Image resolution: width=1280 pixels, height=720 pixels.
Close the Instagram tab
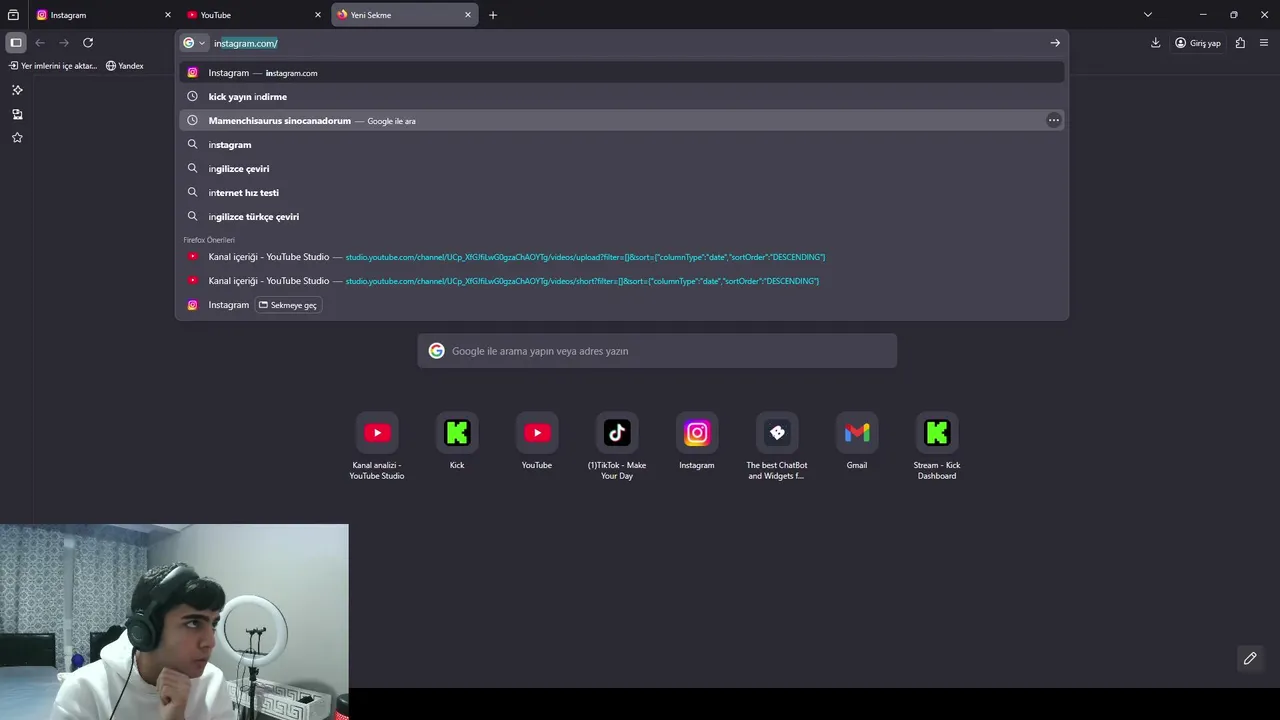(x=168, y=15)
